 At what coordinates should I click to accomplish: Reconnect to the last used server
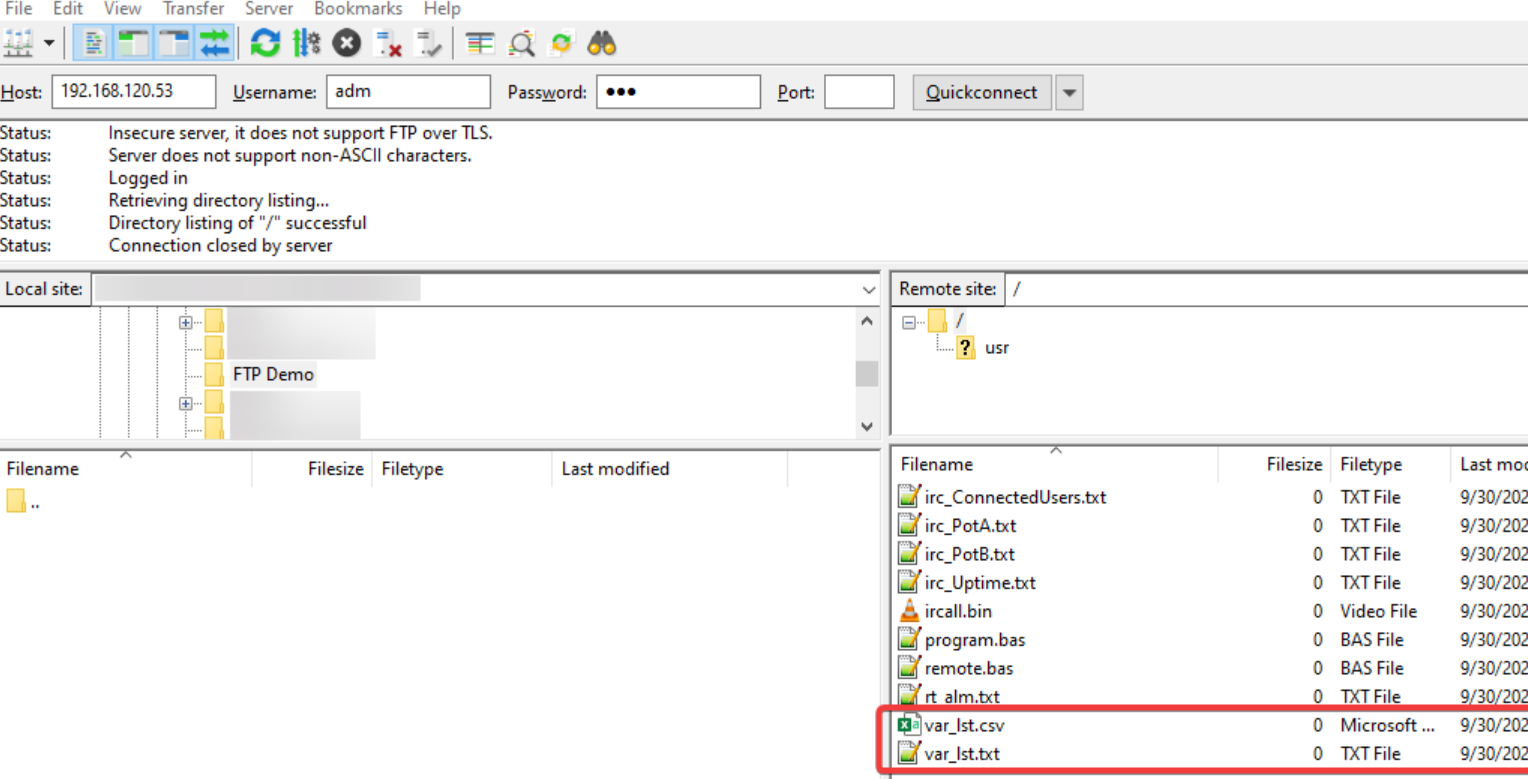[430, 43]
